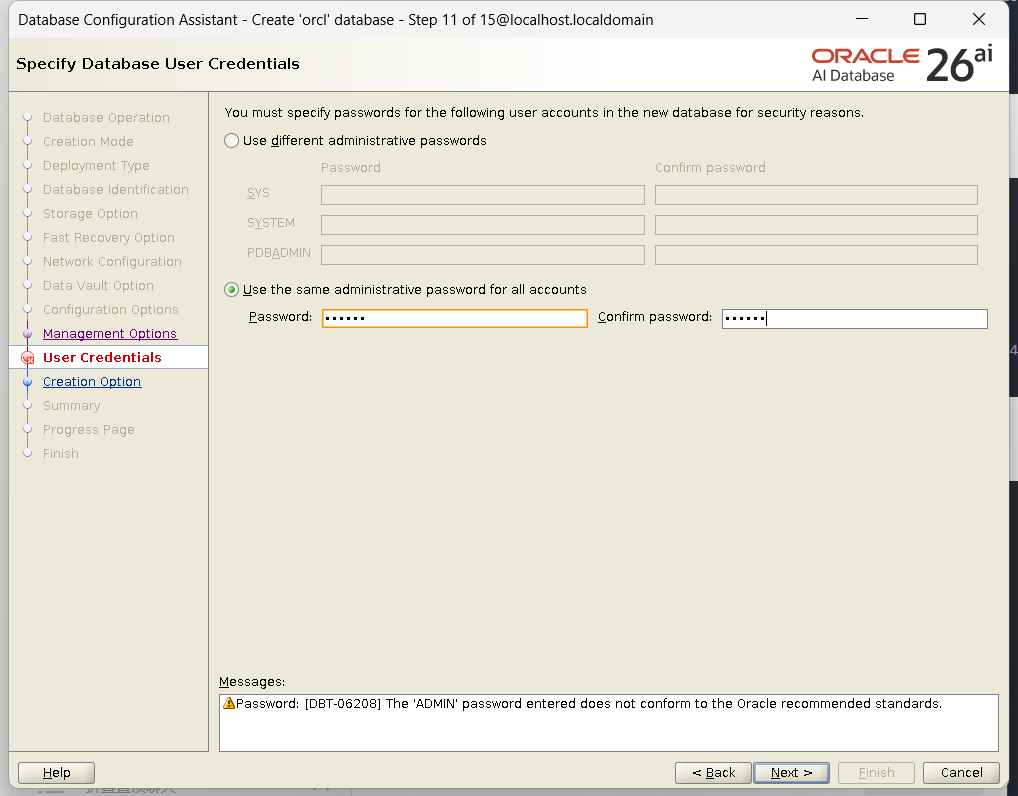Viewport: 1018px width, 796px height.
Task: Click the SYSTEM confirm password field
Action: [816, 225]
